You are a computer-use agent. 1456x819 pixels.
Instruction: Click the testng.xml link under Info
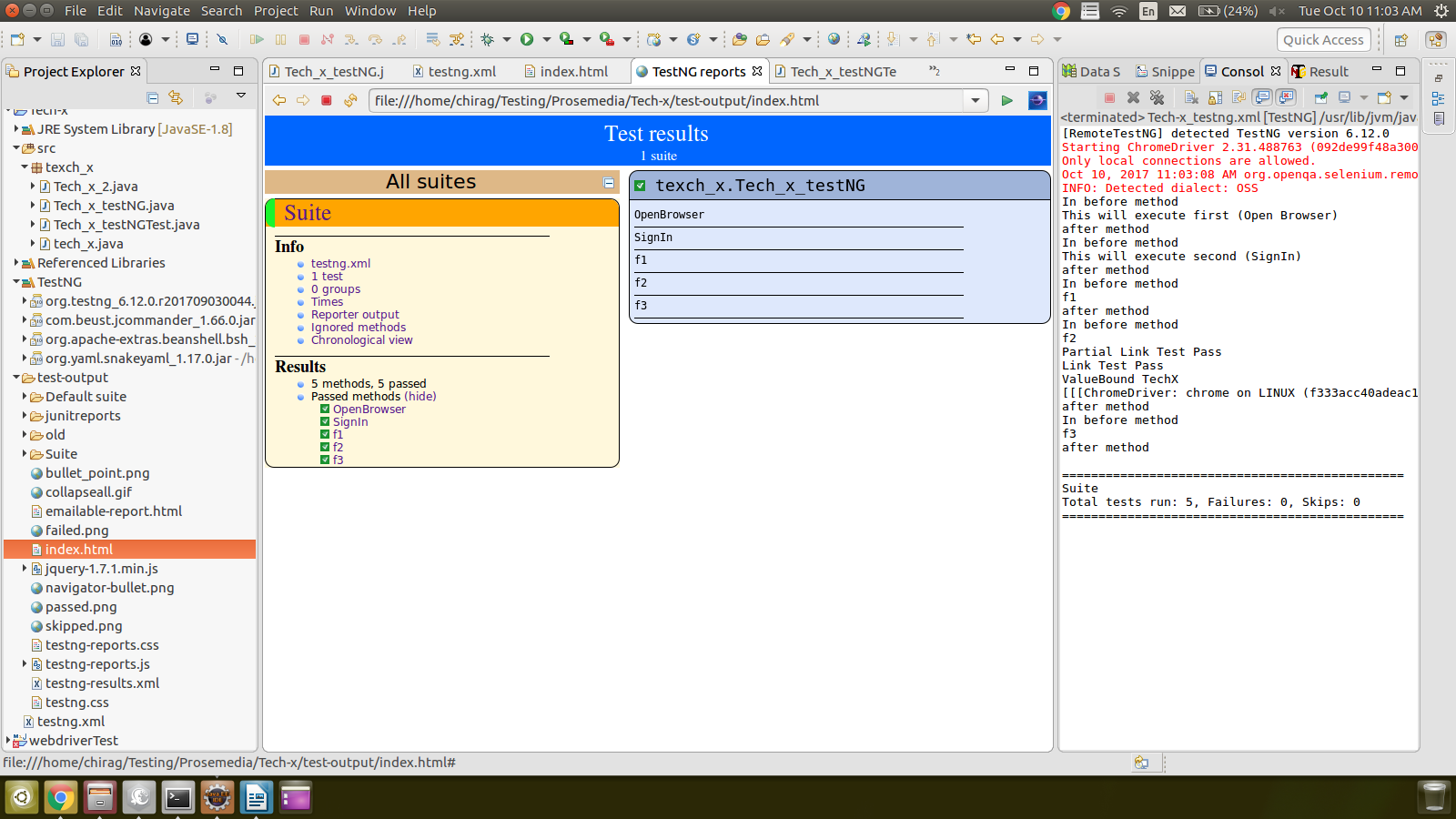coord(340,264)
